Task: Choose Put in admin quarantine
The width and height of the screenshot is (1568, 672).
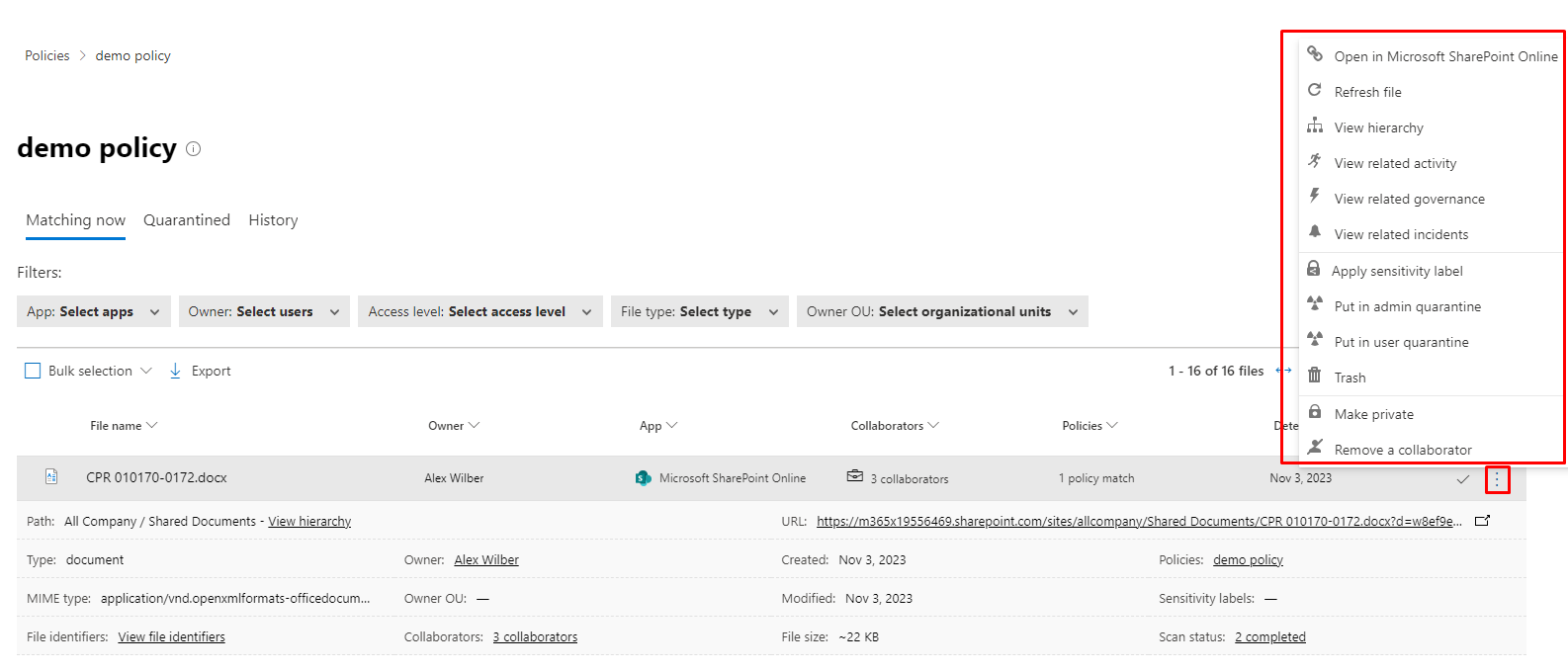Action: tap(1407, 306)
